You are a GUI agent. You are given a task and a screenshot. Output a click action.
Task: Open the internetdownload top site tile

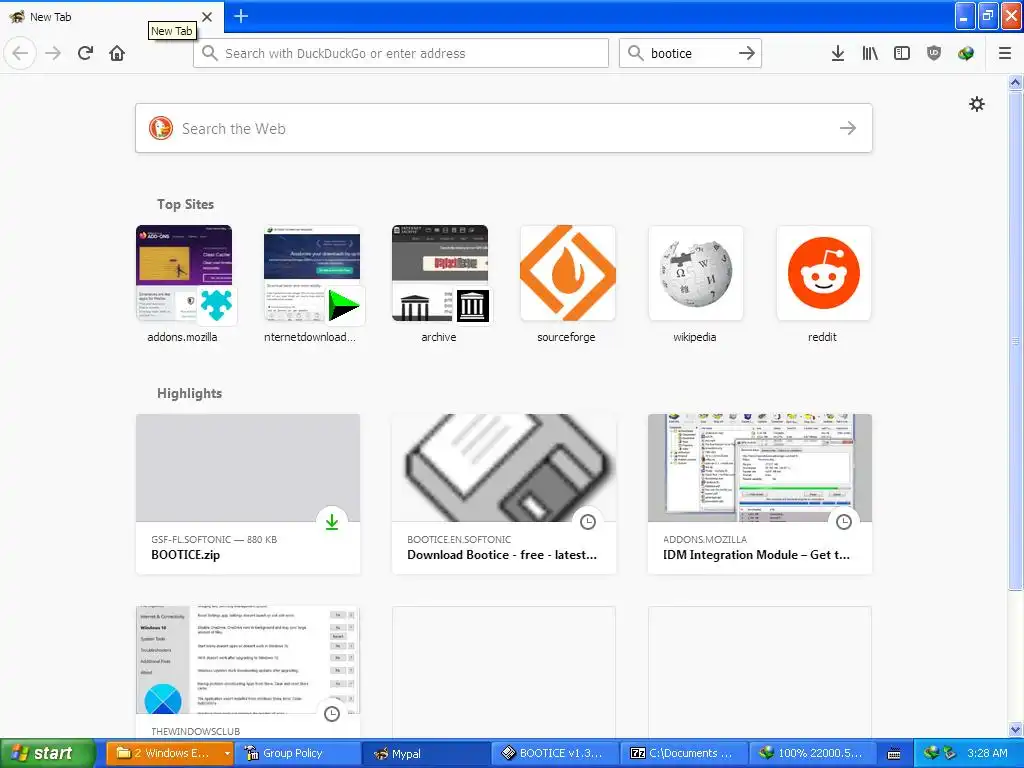pyautogui.click(x=312, y=285)
